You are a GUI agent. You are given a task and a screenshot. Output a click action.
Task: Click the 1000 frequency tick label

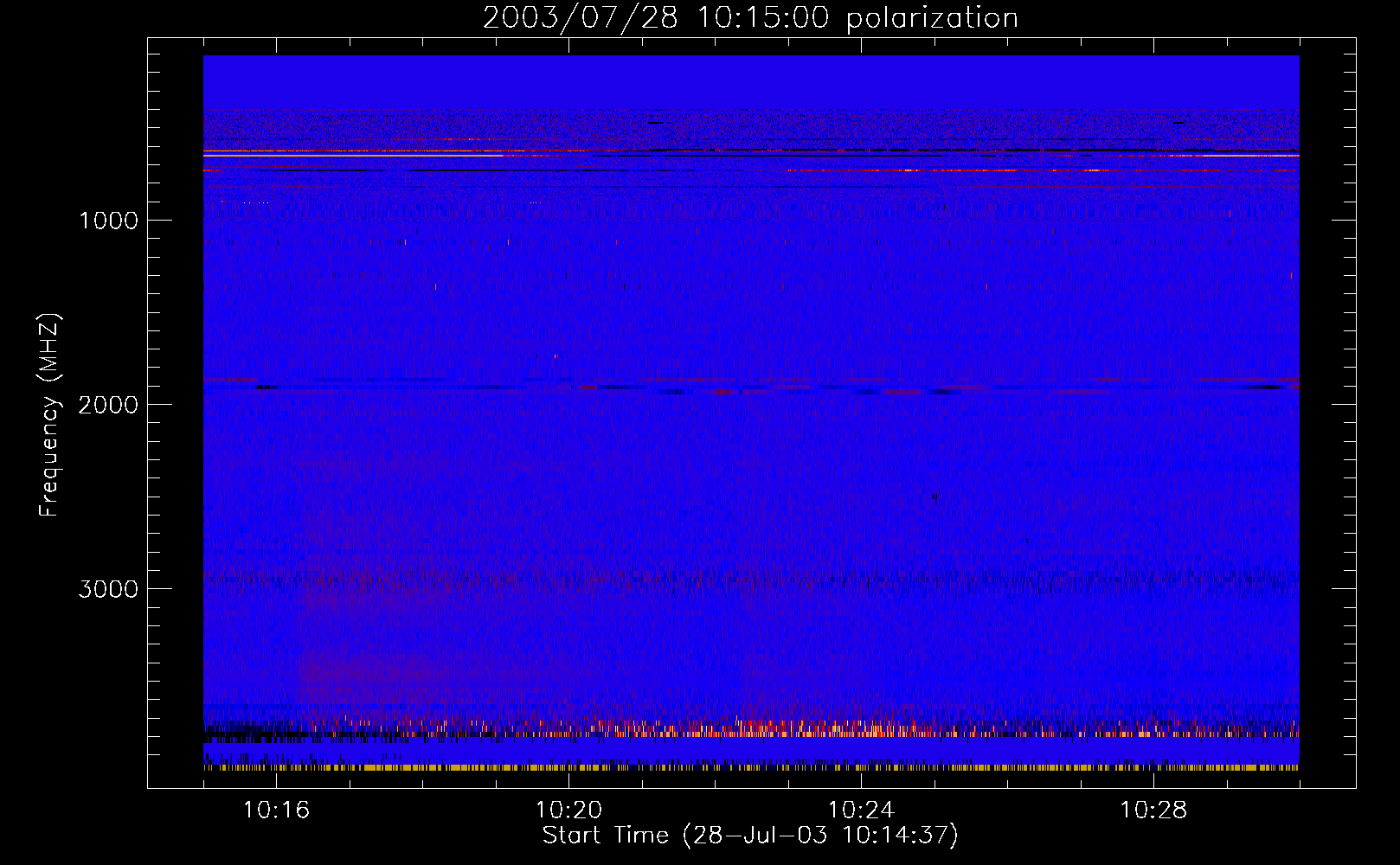[108, 221]
